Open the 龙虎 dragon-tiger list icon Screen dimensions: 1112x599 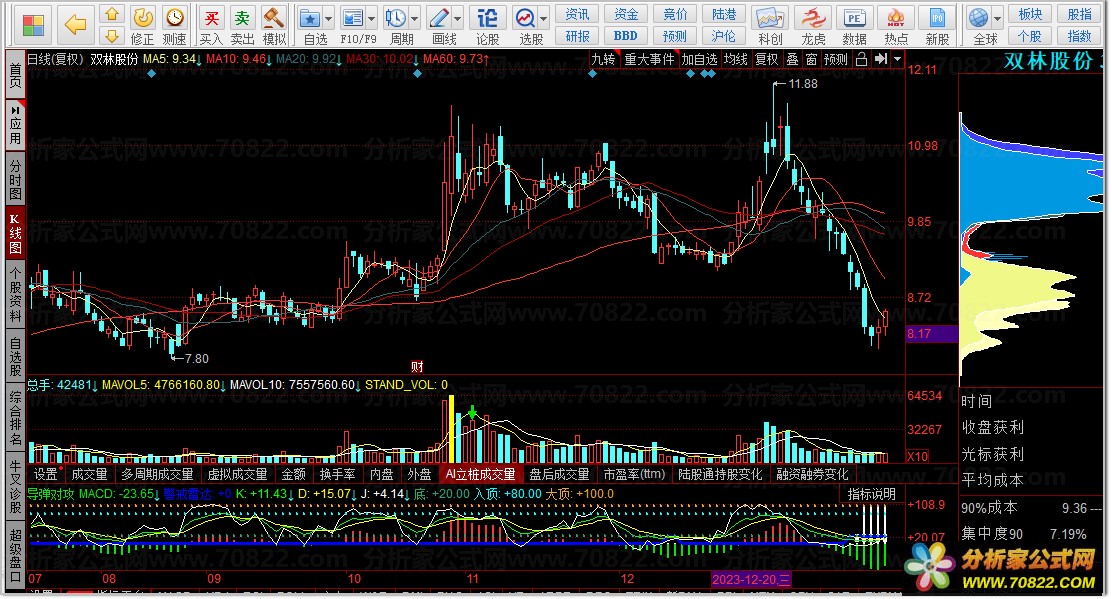click(813, 26)
